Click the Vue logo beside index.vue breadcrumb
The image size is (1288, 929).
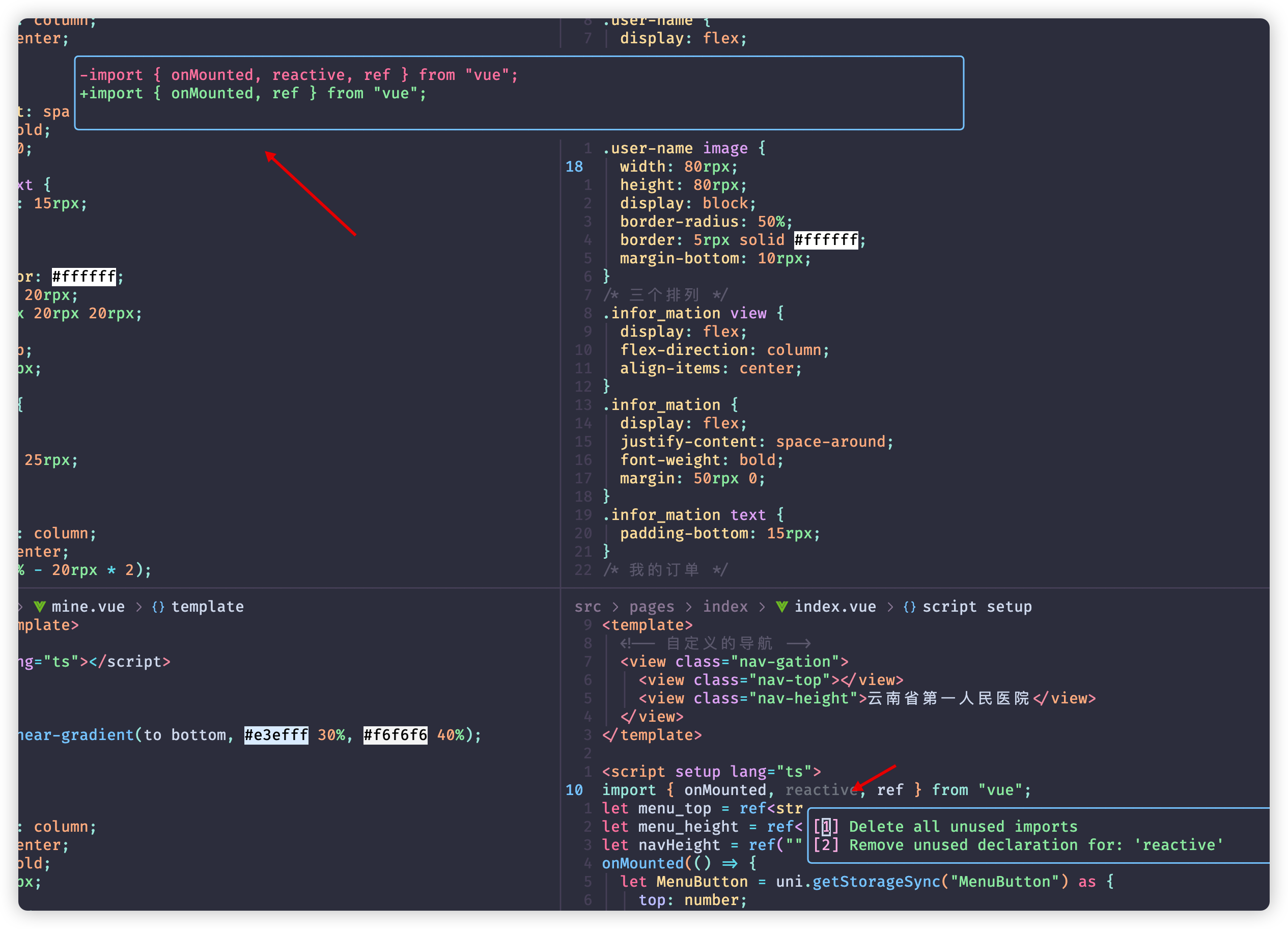point(782,606)
